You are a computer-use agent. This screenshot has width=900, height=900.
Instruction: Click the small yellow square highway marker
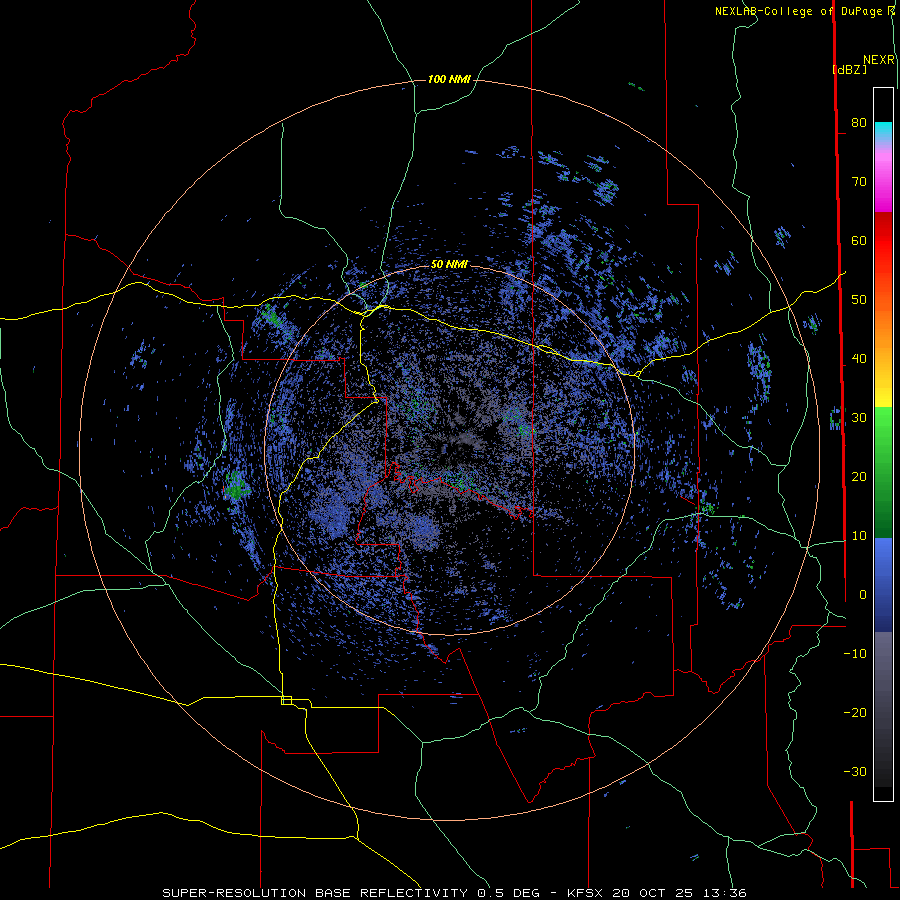click(x=286, y=700)
